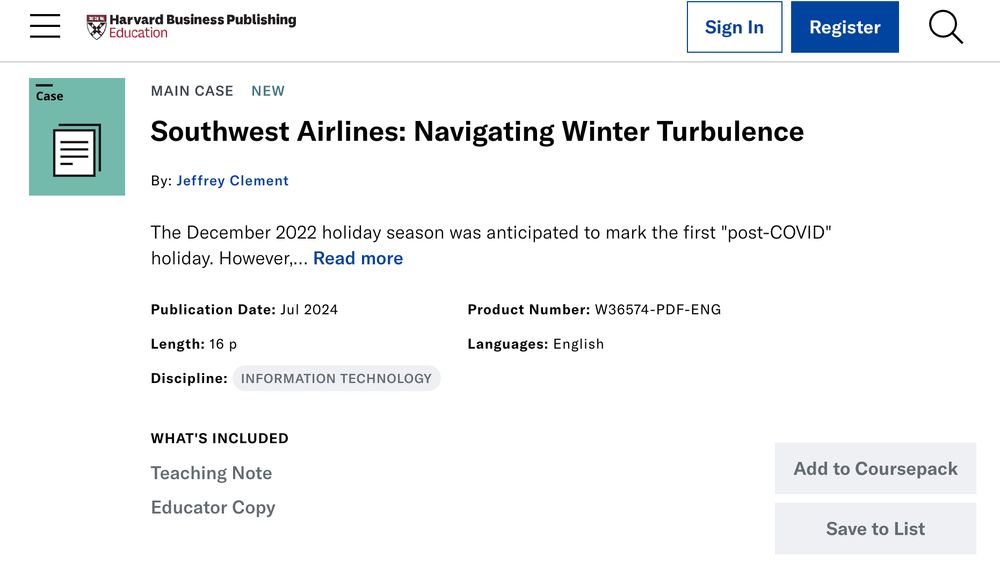Click the MAIN CASE label
The width and height of the screenshot is (1000, 577).
click(x=192, y=91)
